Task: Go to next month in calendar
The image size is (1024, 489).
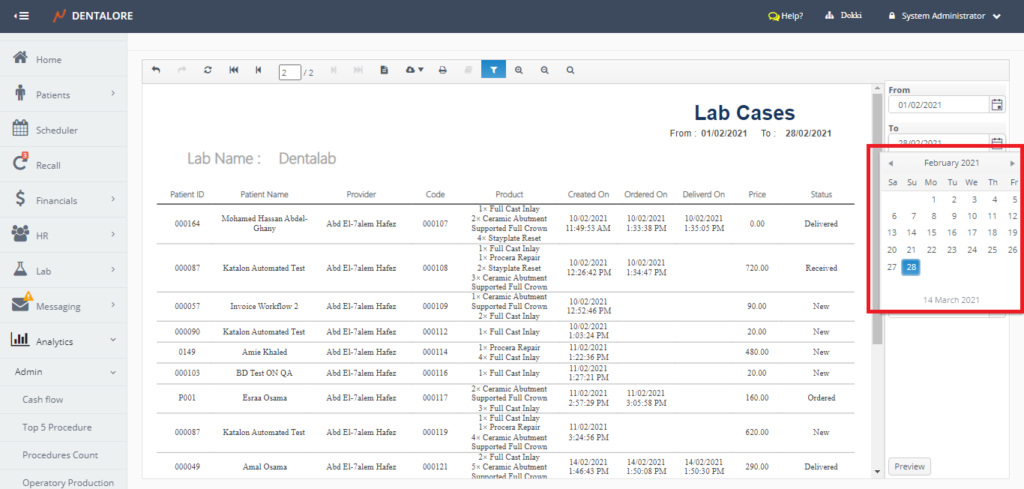Action: pyautogui.click(x=1012, y=163)
